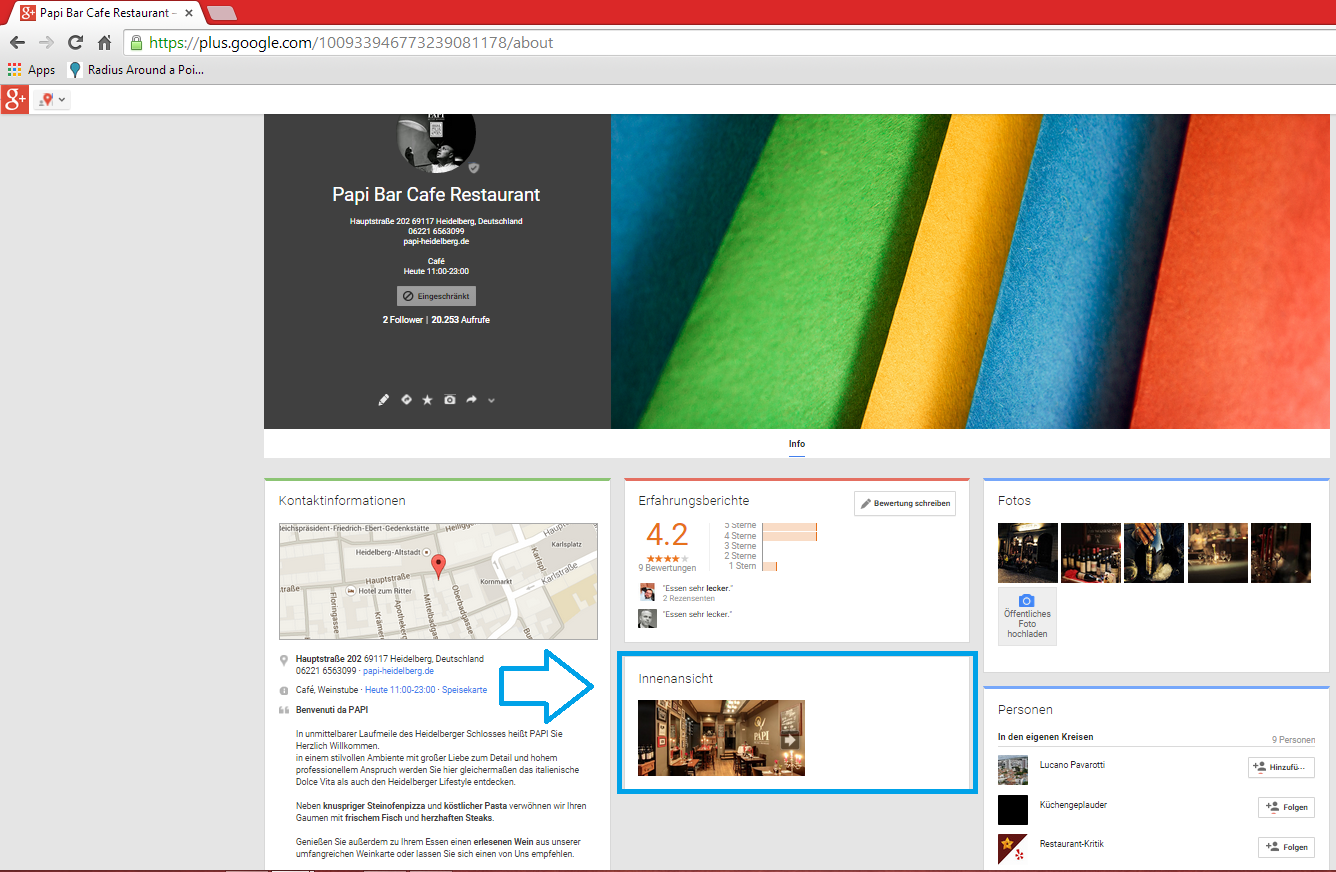Click 9 Personen count link

[1293, 740]
